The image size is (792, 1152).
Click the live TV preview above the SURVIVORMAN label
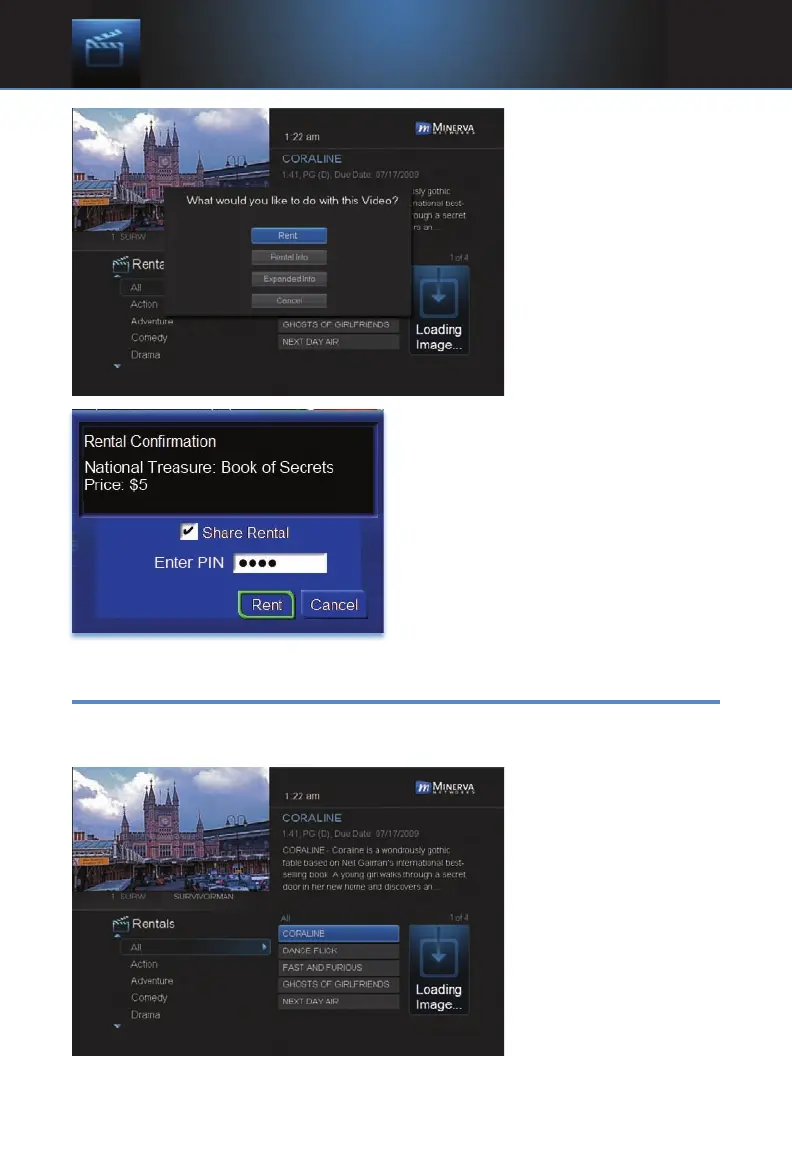click(170, 829)
